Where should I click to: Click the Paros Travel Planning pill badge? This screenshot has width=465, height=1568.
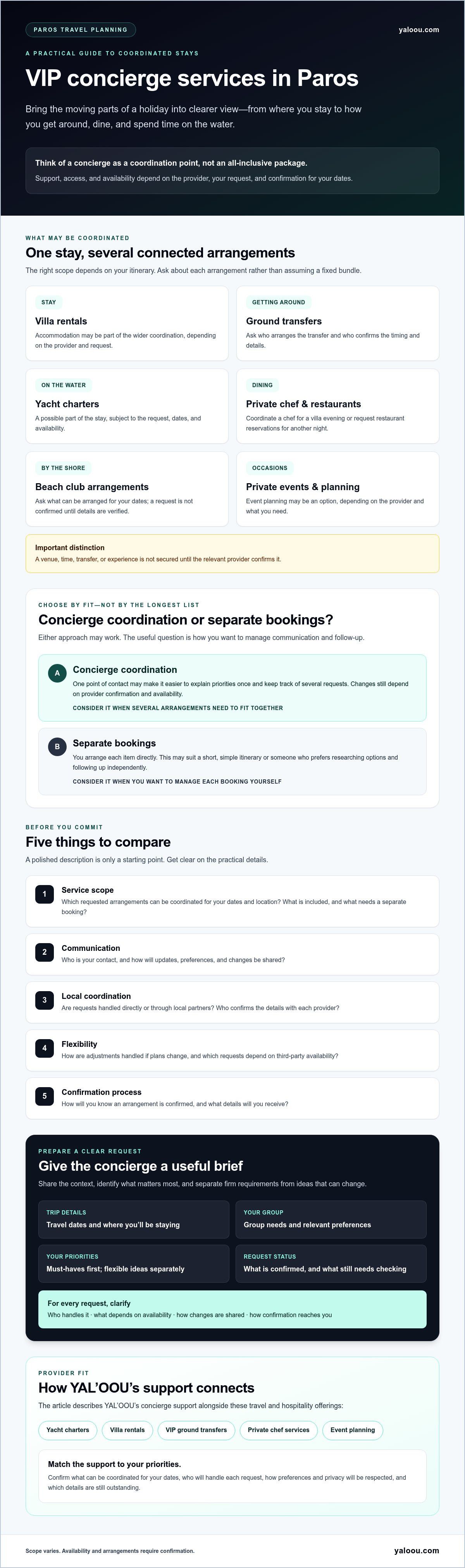81,30
